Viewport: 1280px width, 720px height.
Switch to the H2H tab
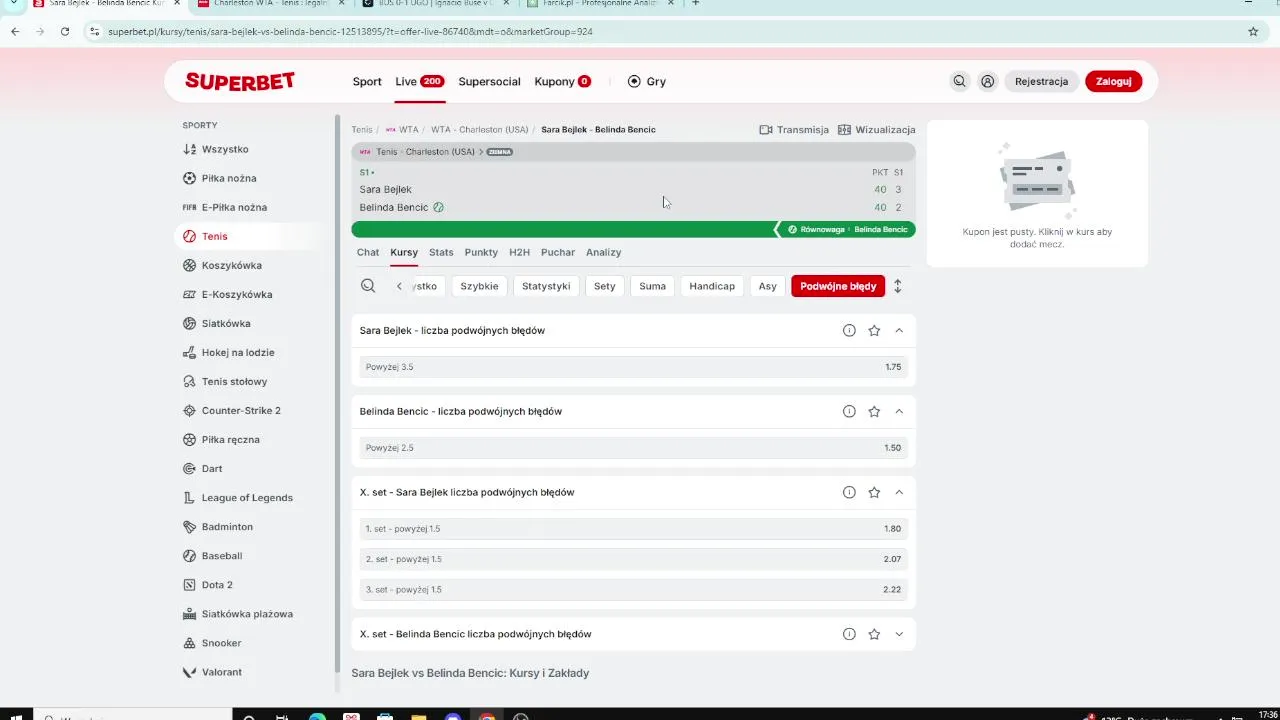[x=519, y=252]
